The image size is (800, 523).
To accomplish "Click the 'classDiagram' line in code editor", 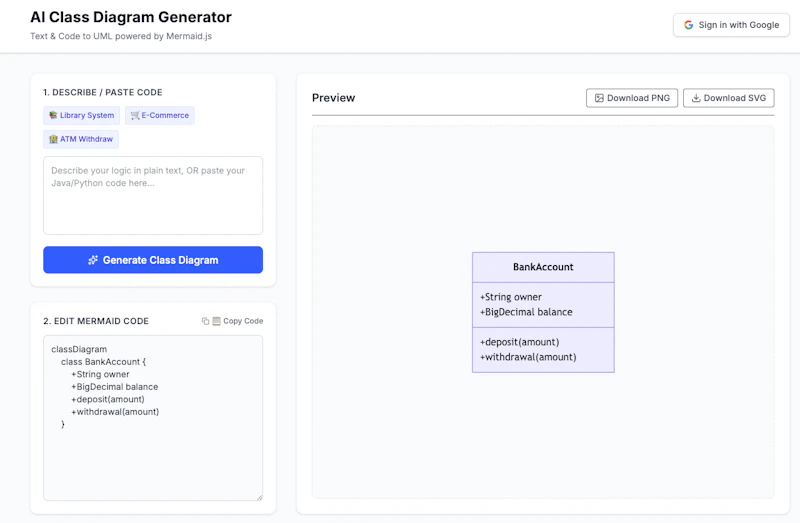I will click(x=79, y=349).
